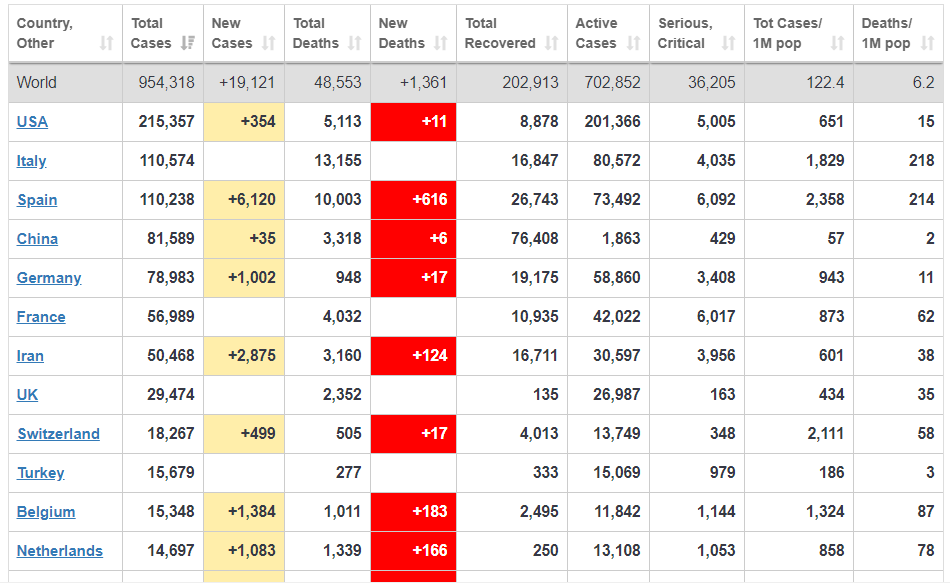The image size is (950, 583).
Task: Open the USA country link
Action: [x=32, y=122]
